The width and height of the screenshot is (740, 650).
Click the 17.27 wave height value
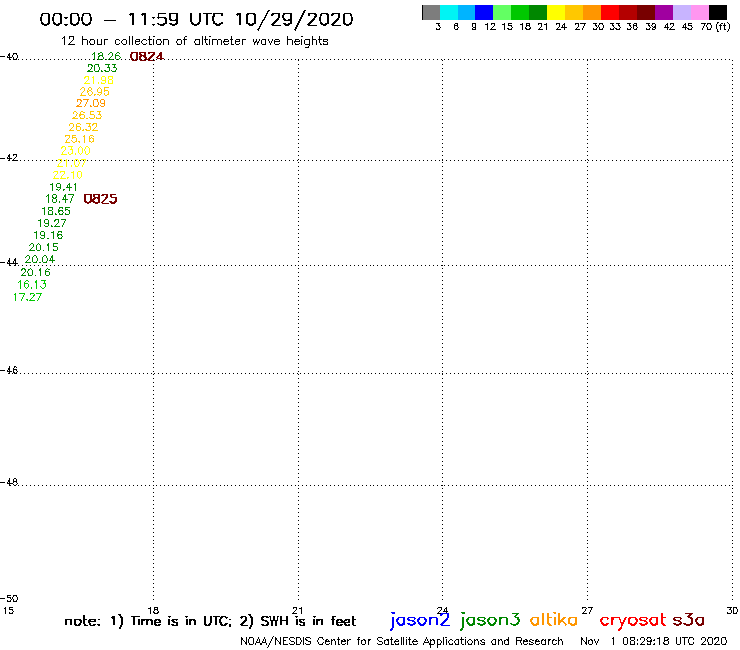(x=27, y=297)
